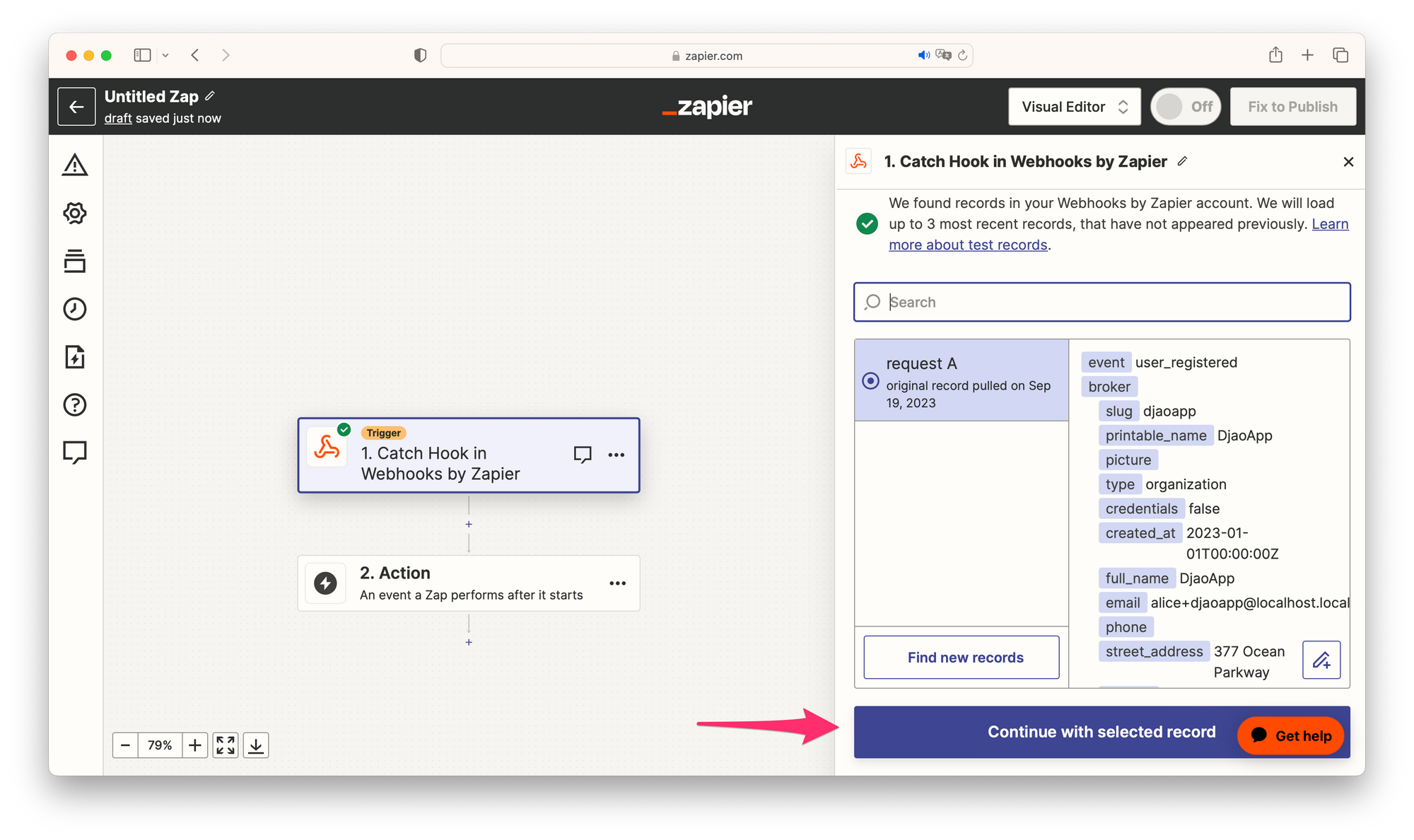Fit canvas to view icon
Viewport: 1414px width, 840px height.
(226, 745)
